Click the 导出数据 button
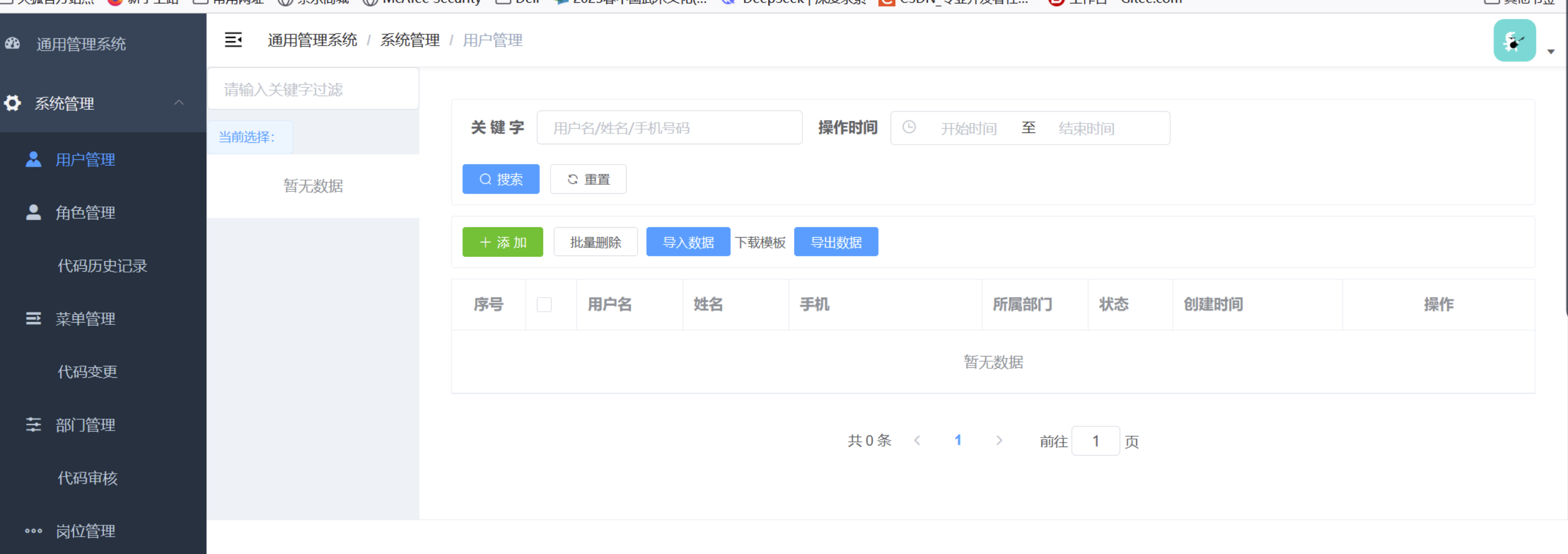 836,242
